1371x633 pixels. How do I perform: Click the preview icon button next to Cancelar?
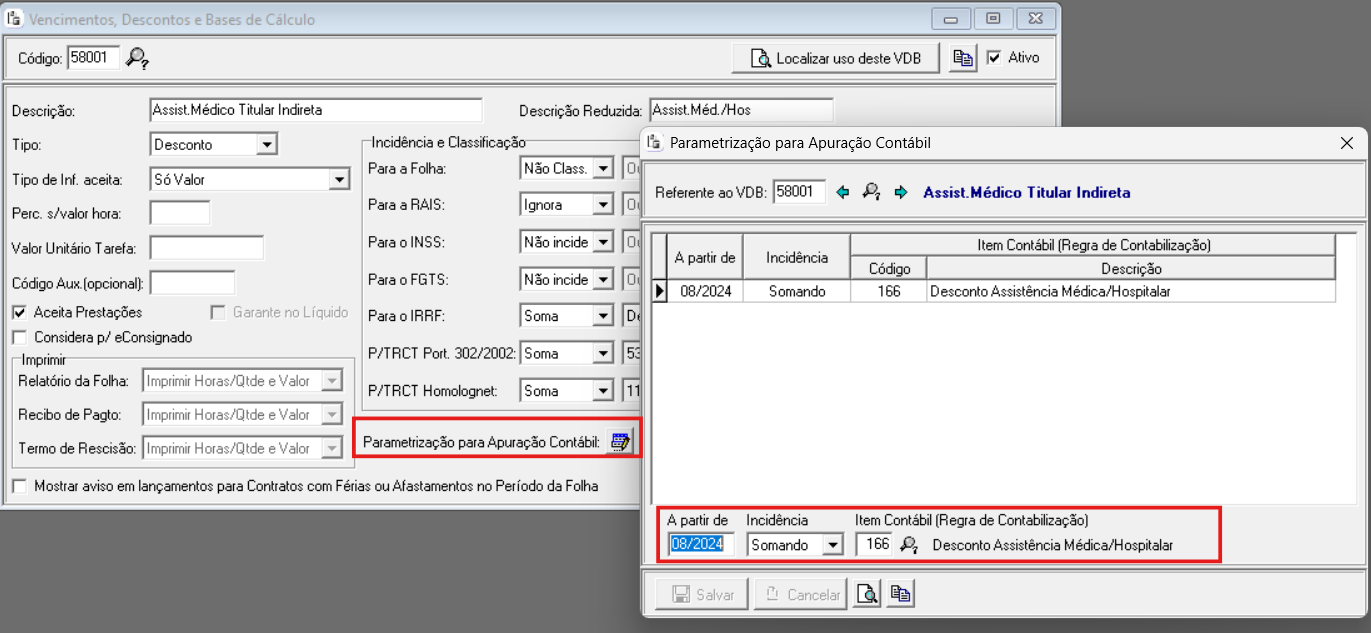click(867, 595)
